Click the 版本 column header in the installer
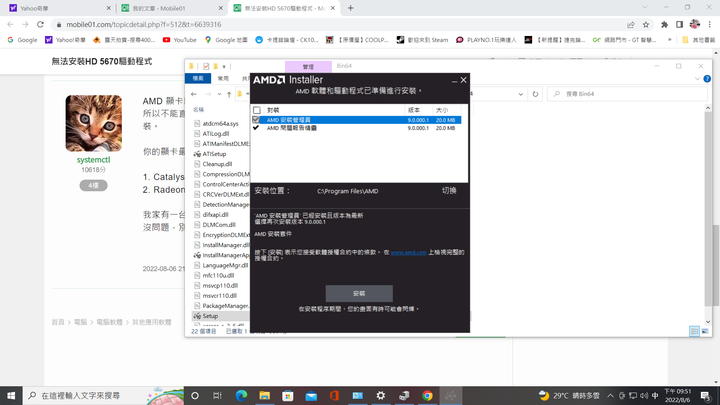720x405 pixels. (x=414, y=110)
